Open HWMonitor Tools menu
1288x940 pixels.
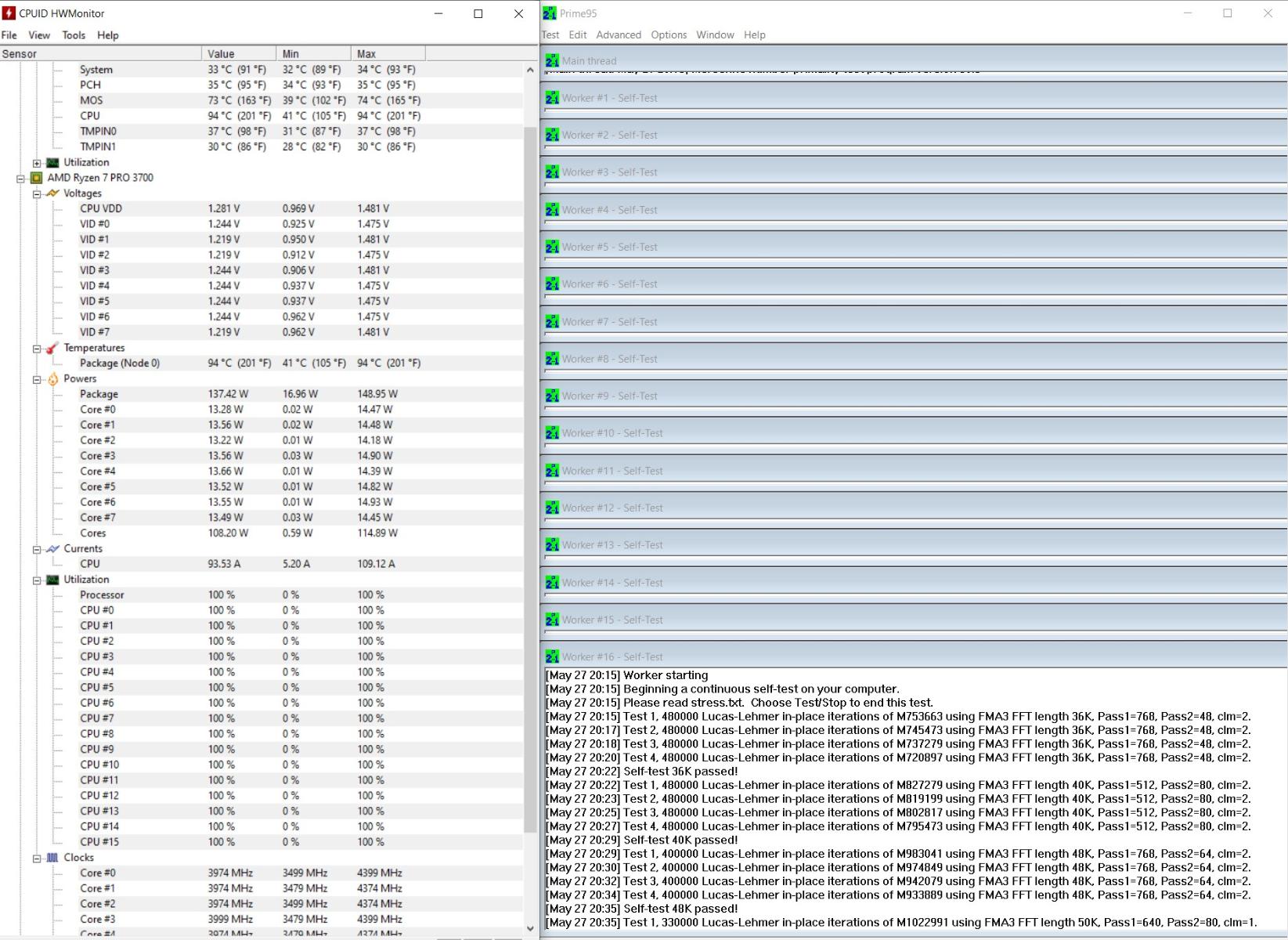(x=74, y=35)
